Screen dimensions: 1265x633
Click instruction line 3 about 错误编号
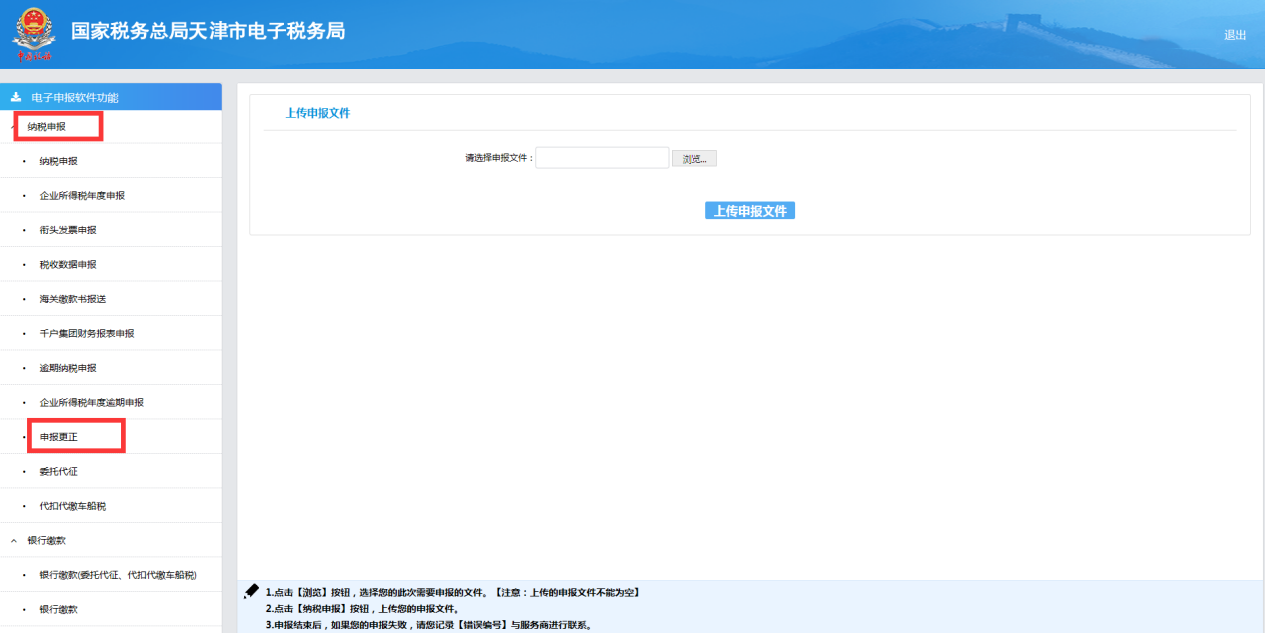coord(429,625)
